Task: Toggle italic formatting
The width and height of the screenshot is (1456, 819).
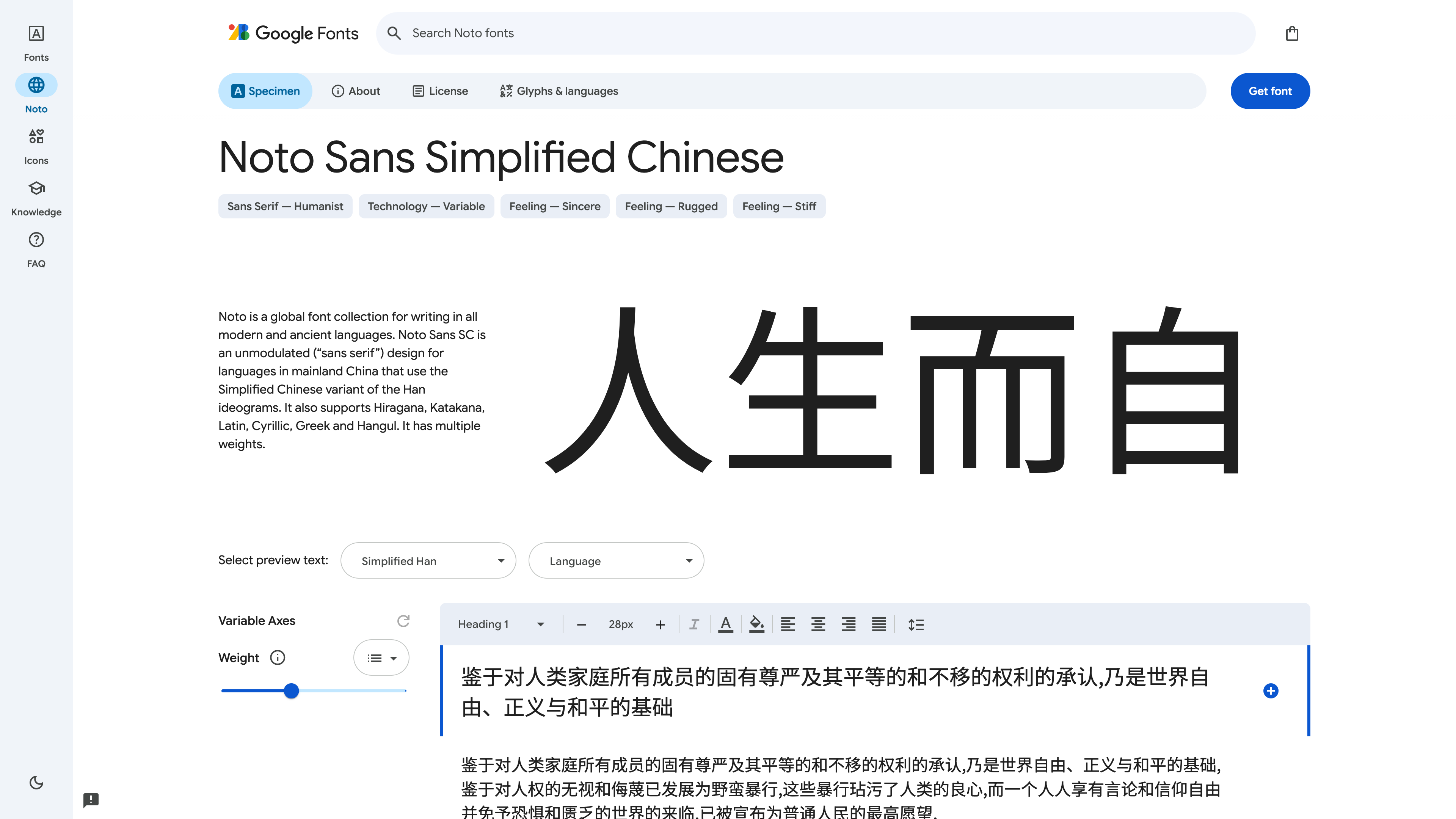Action: coord(694,624)
